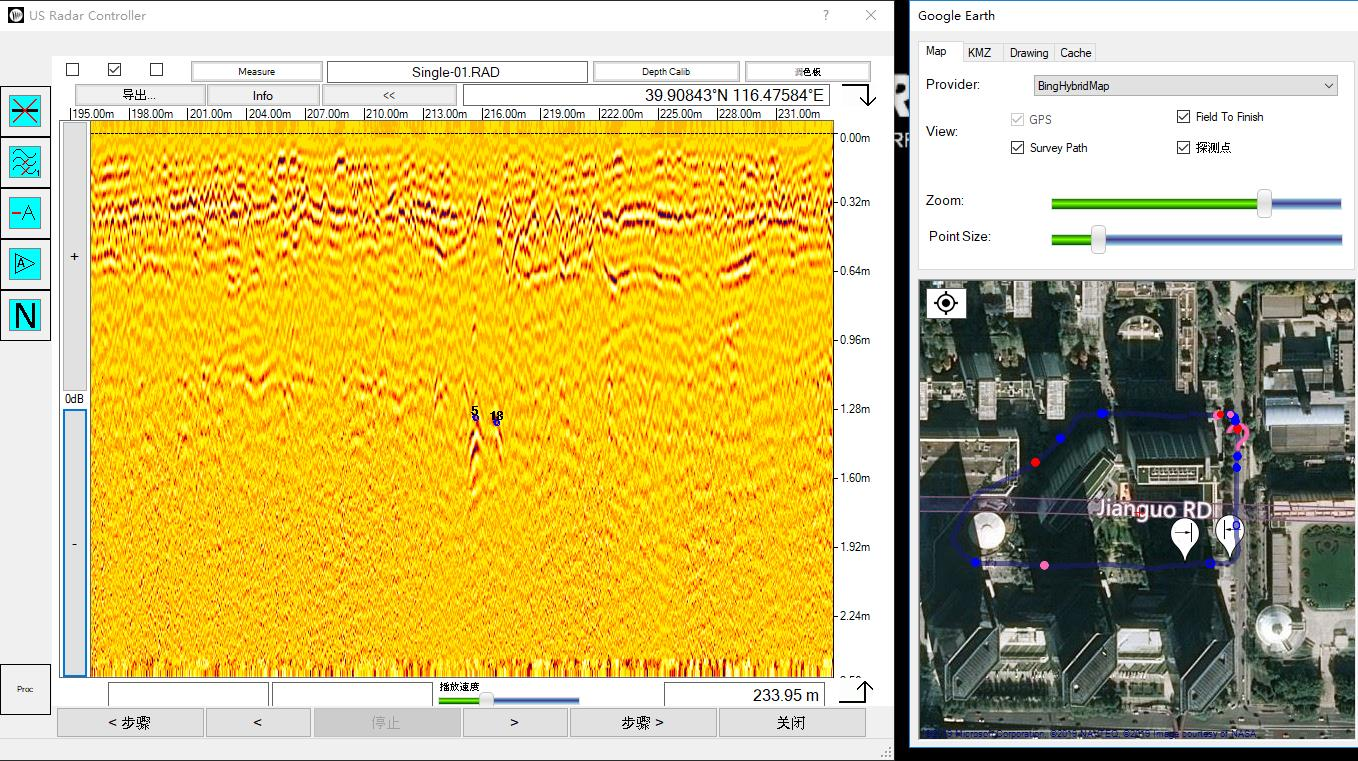Click the Depth Calib button
Viewport: 1358px width, 761px height.
pyautogui.click(x=666, y=72)
